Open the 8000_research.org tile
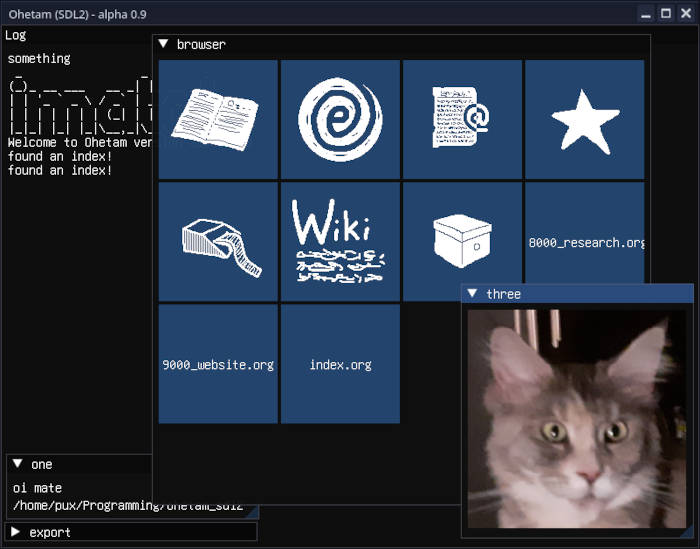 585,233
